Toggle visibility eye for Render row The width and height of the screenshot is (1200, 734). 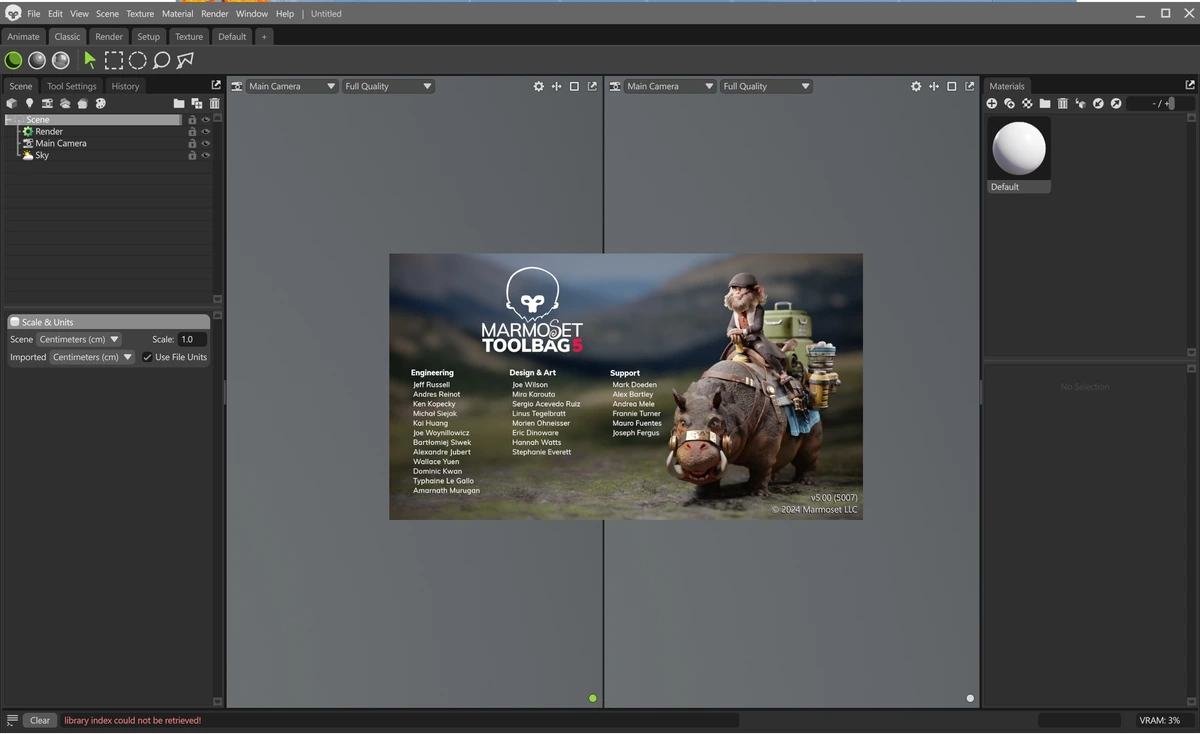tap(205, 132)
